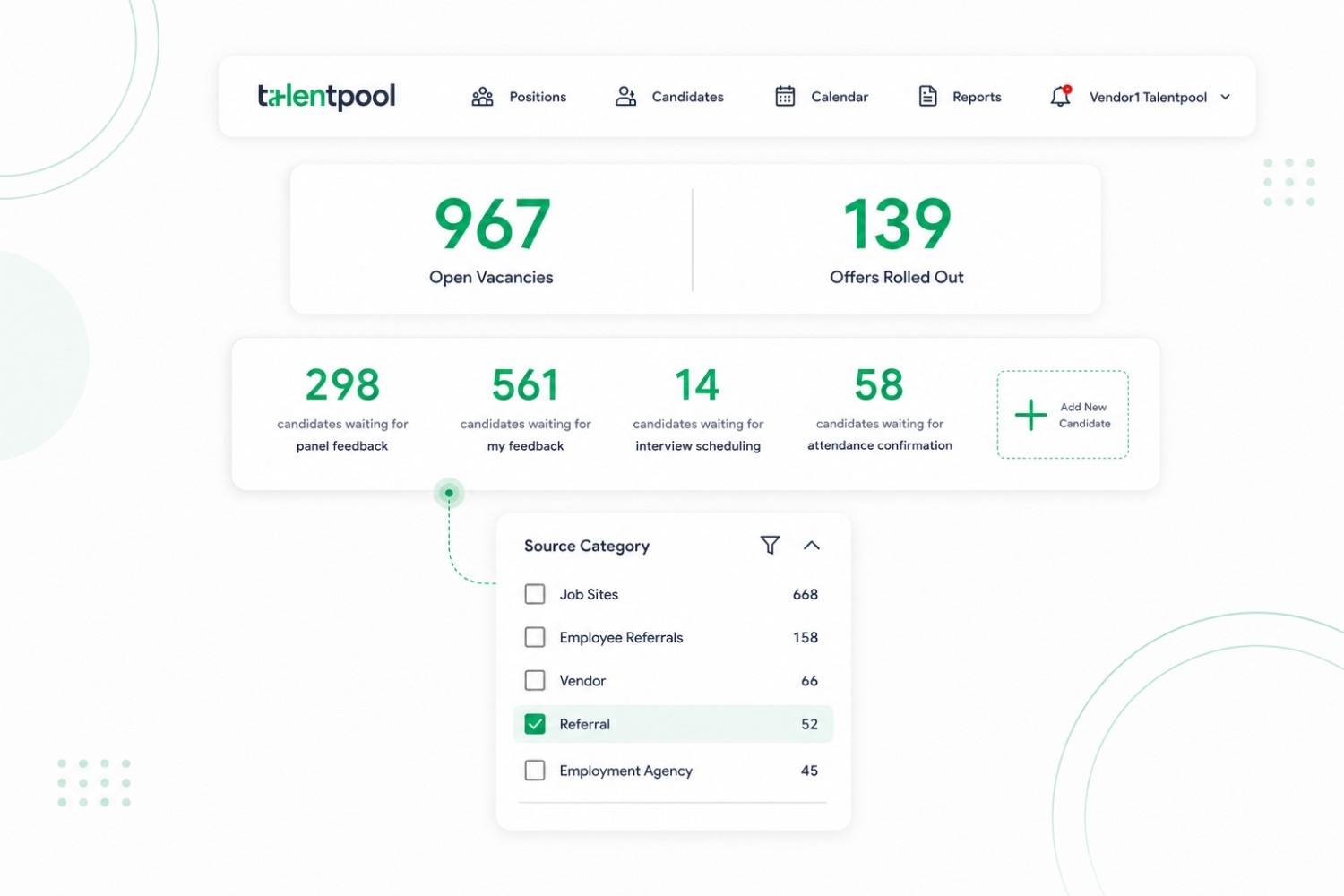Check the Job Sites checkbox

pyautogui.click(x=535, y=594)
